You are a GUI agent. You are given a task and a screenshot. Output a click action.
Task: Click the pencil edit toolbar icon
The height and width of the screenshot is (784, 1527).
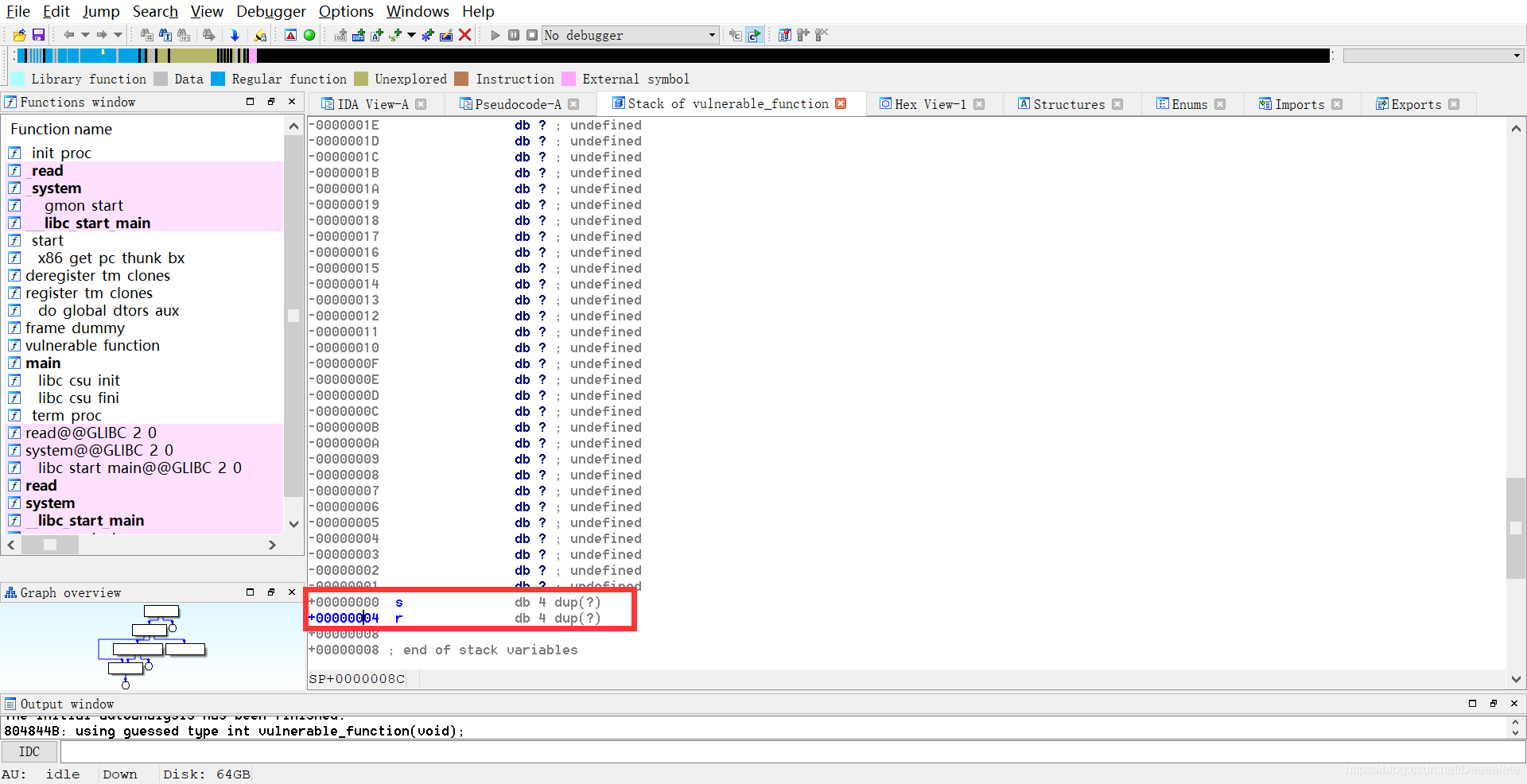click(x=446, y=35)
